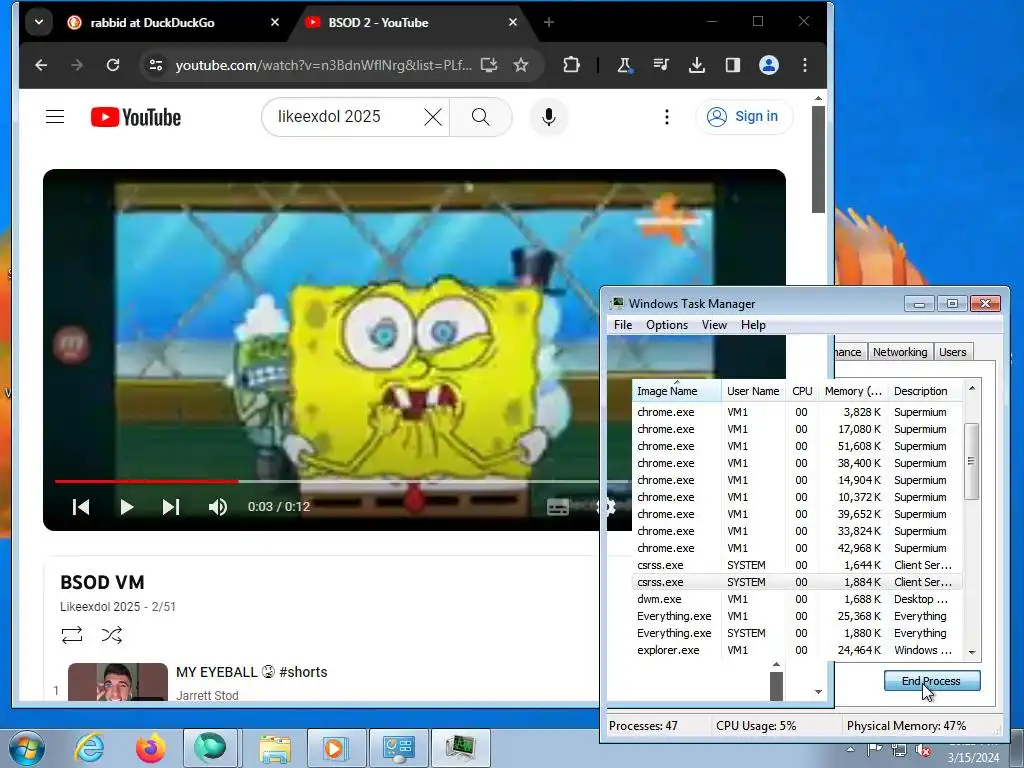Show Chrome downloads
The image size is (1024, 768).
click(697, 65)
